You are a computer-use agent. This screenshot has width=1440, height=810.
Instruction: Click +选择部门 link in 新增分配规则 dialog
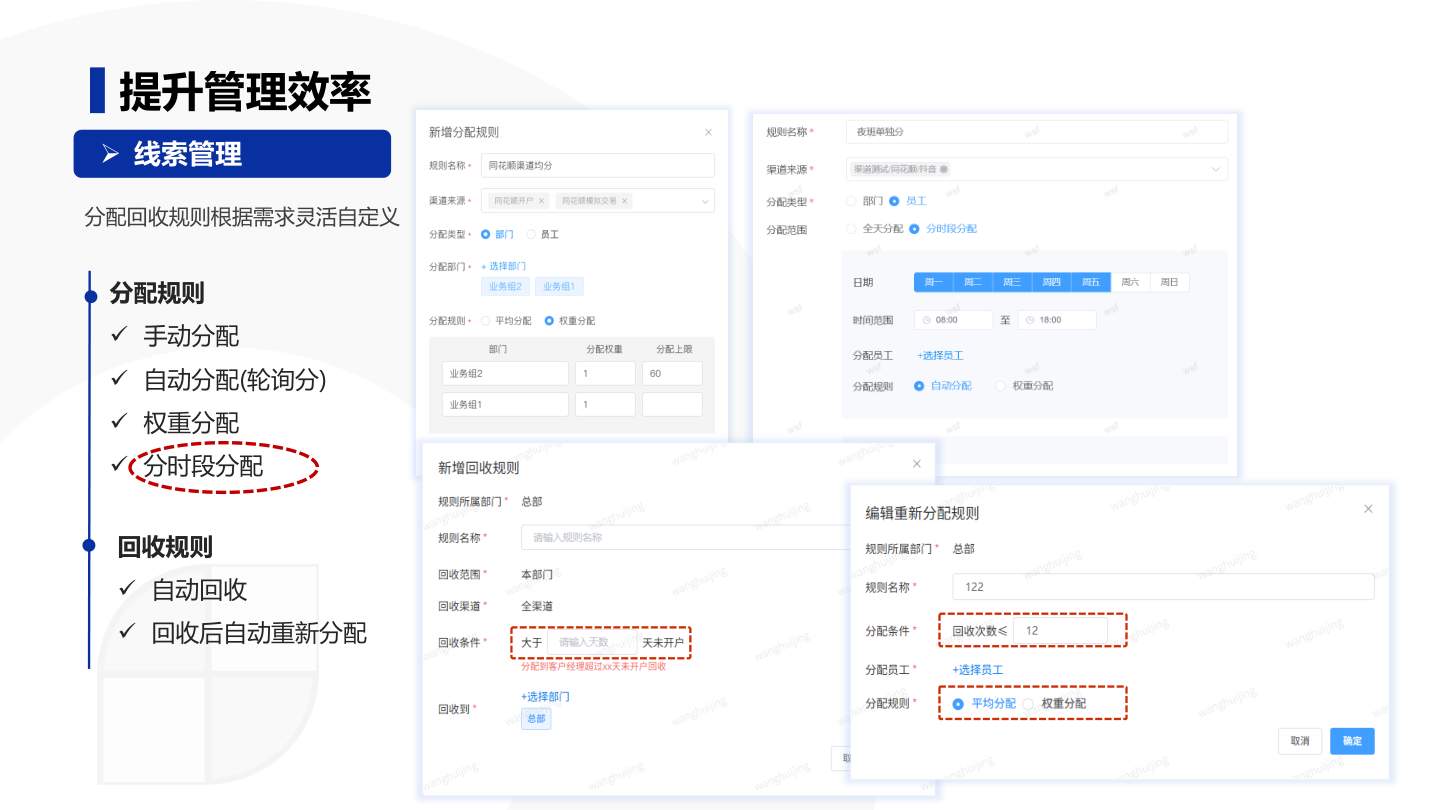tap(503, 266)
